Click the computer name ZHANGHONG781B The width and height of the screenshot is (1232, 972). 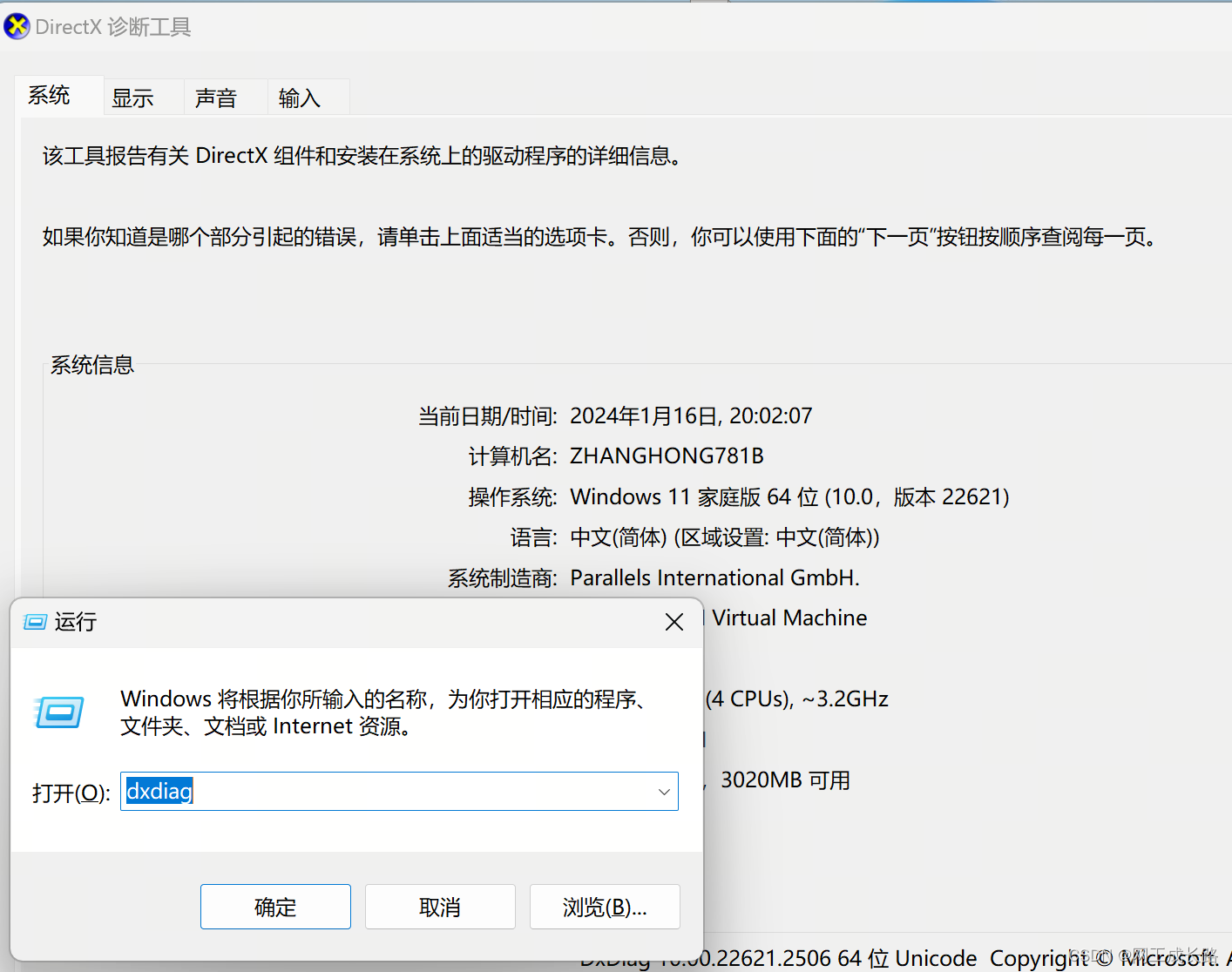pos(667,456)
